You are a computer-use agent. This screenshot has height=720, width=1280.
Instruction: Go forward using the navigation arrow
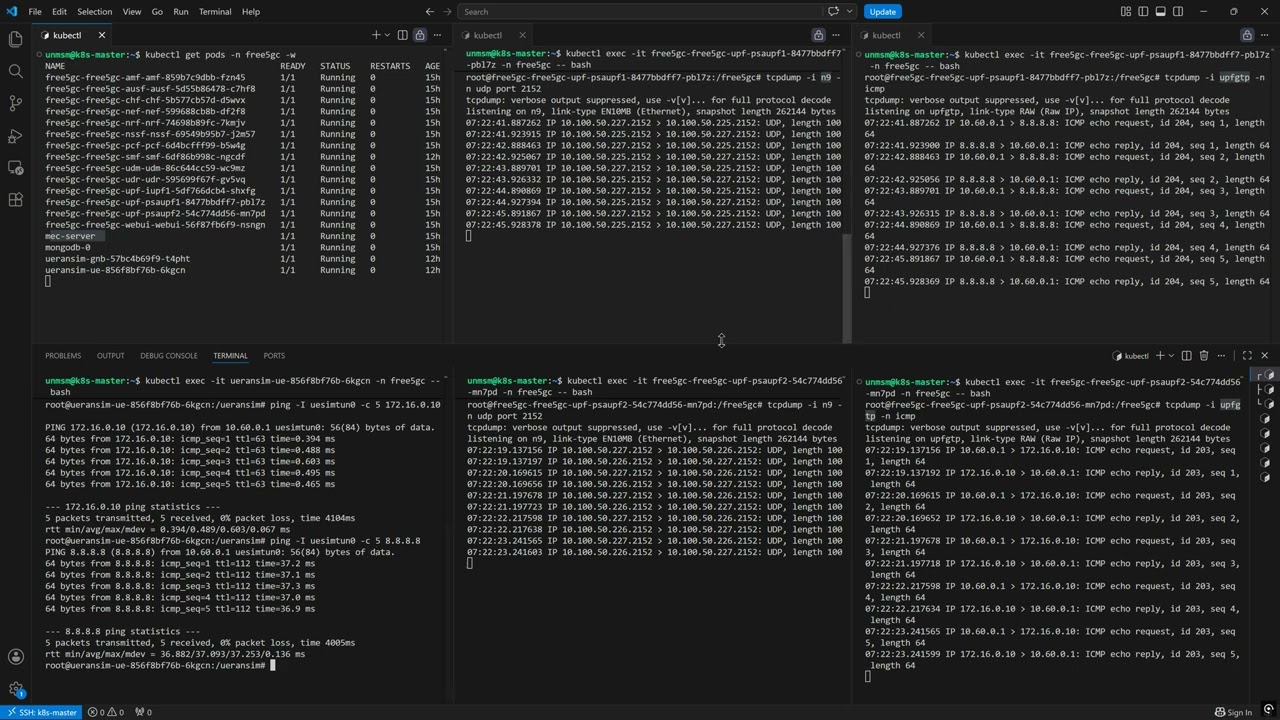[447, 12]
